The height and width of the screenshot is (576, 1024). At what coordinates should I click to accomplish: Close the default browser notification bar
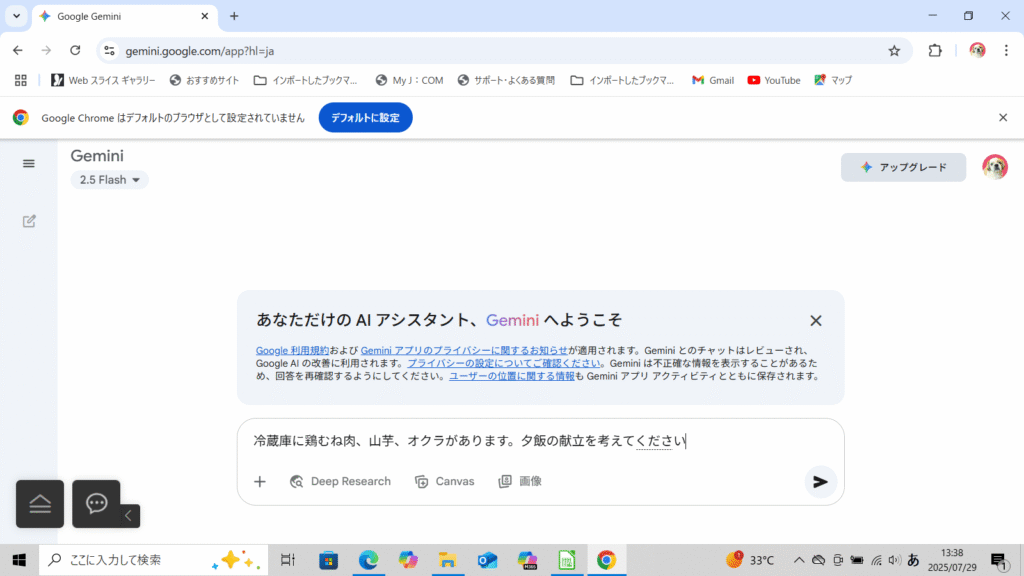point(1003,118)
